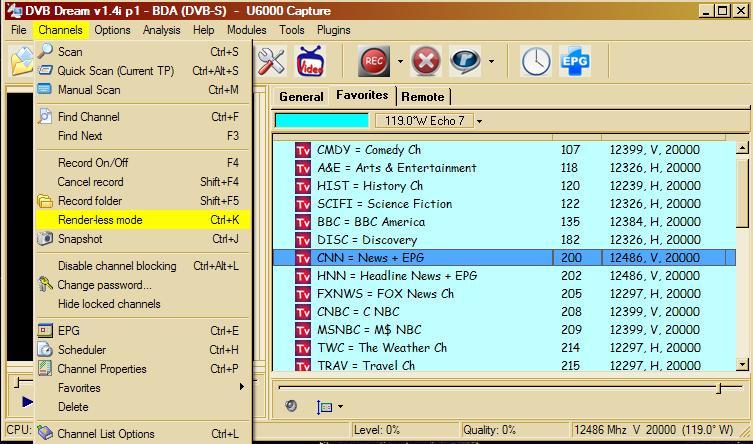Select HNN = Headline News + EPG channel
This screenshot has height=444, width=753.
click(x=504, y=276)
